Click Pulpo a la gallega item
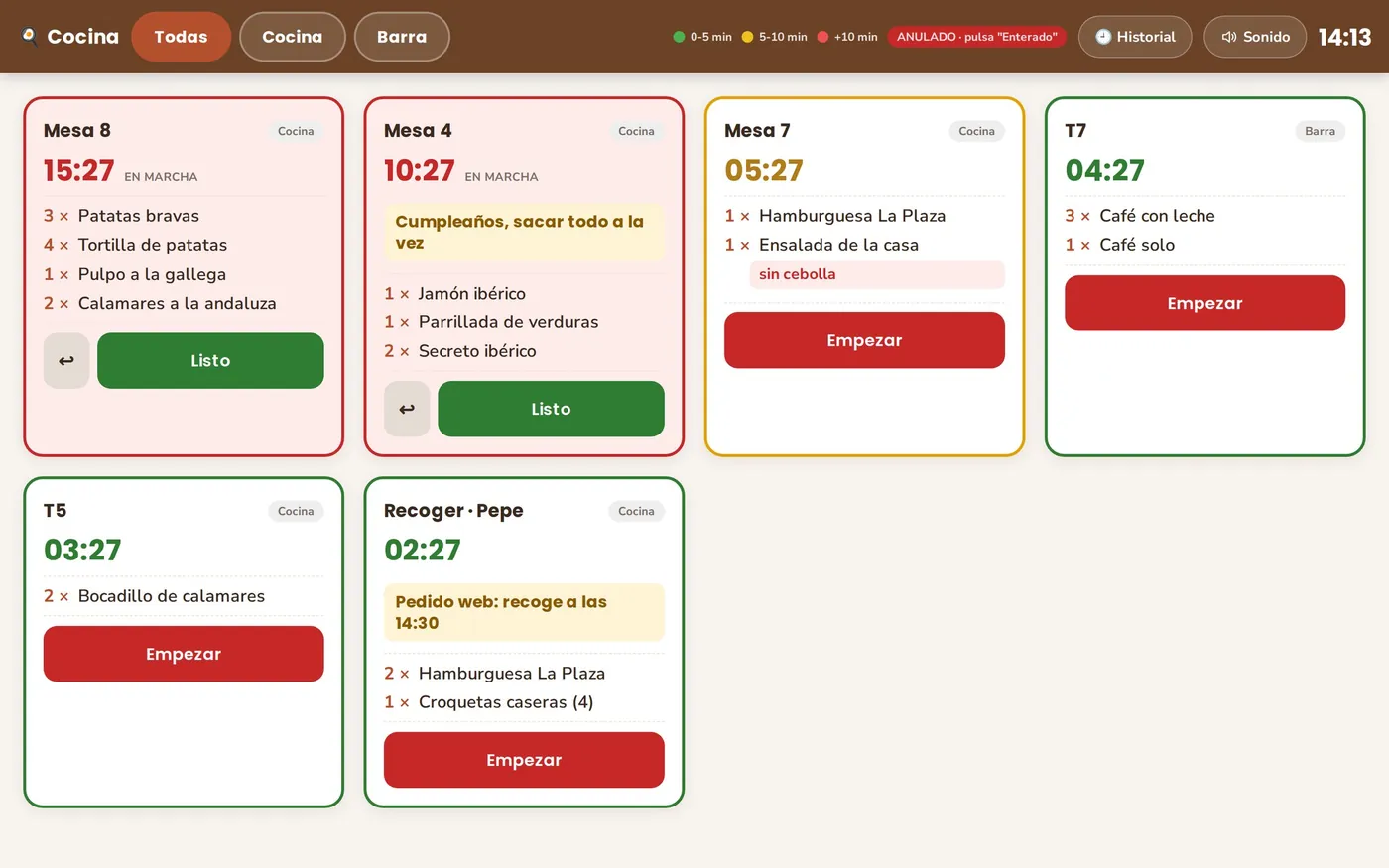Image resolution: width=1389 pixels, height=868 pixels. pos(184,274)
